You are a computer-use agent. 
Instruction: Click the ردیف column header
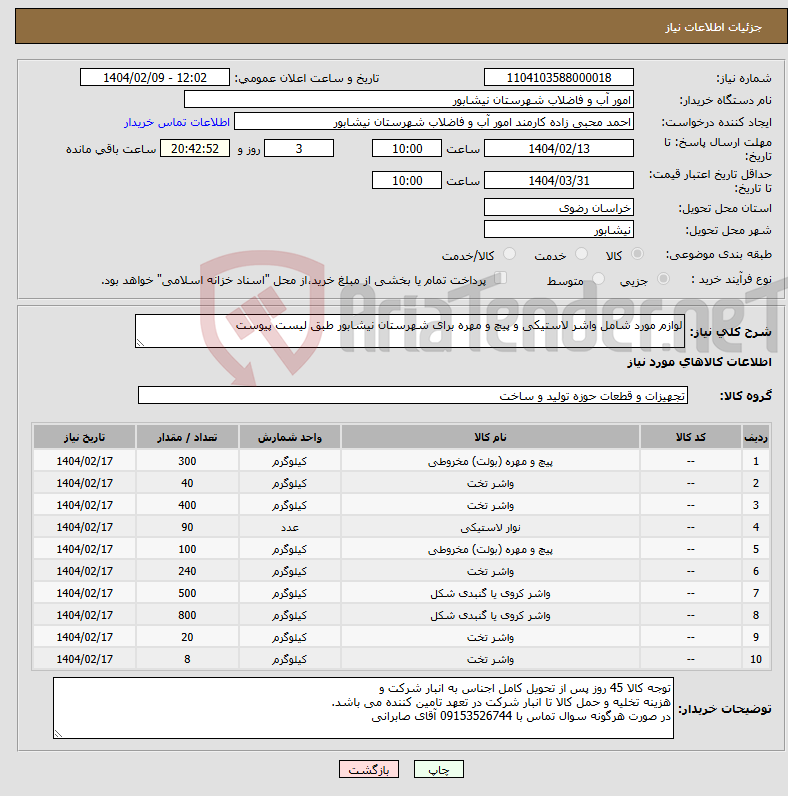(756, 437)
